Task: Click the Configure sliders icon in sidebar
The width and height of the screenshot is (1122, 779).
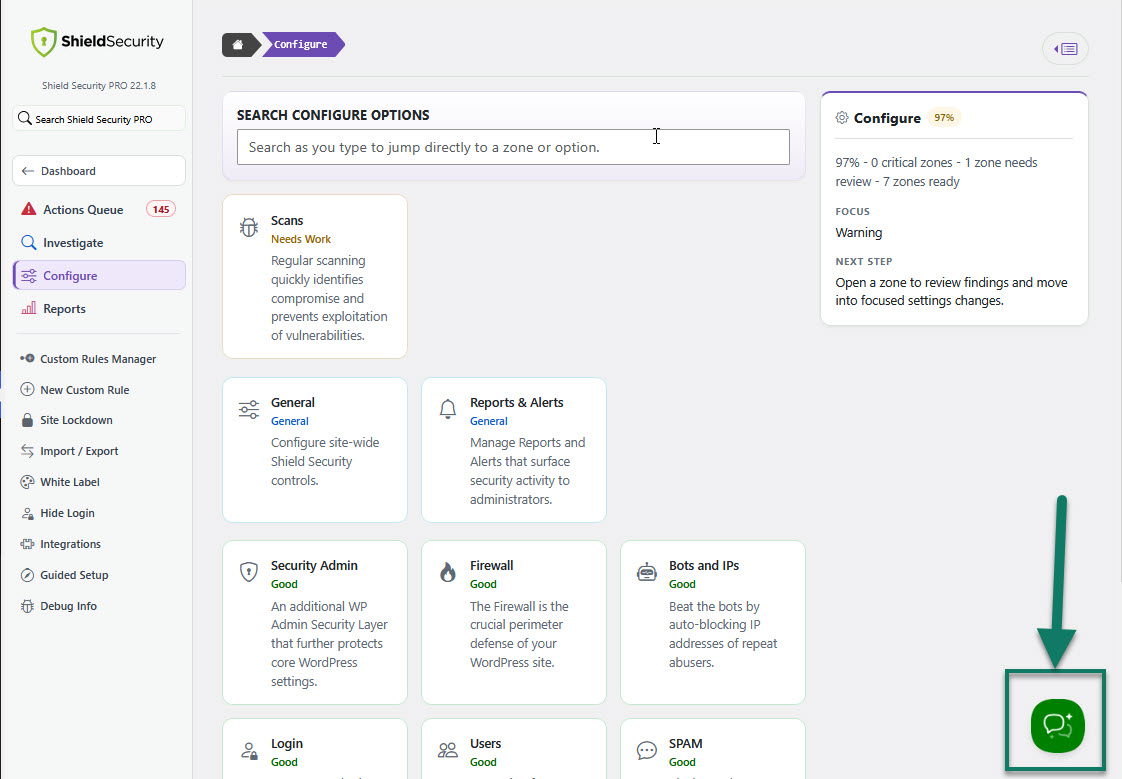Action: (29, 275)
